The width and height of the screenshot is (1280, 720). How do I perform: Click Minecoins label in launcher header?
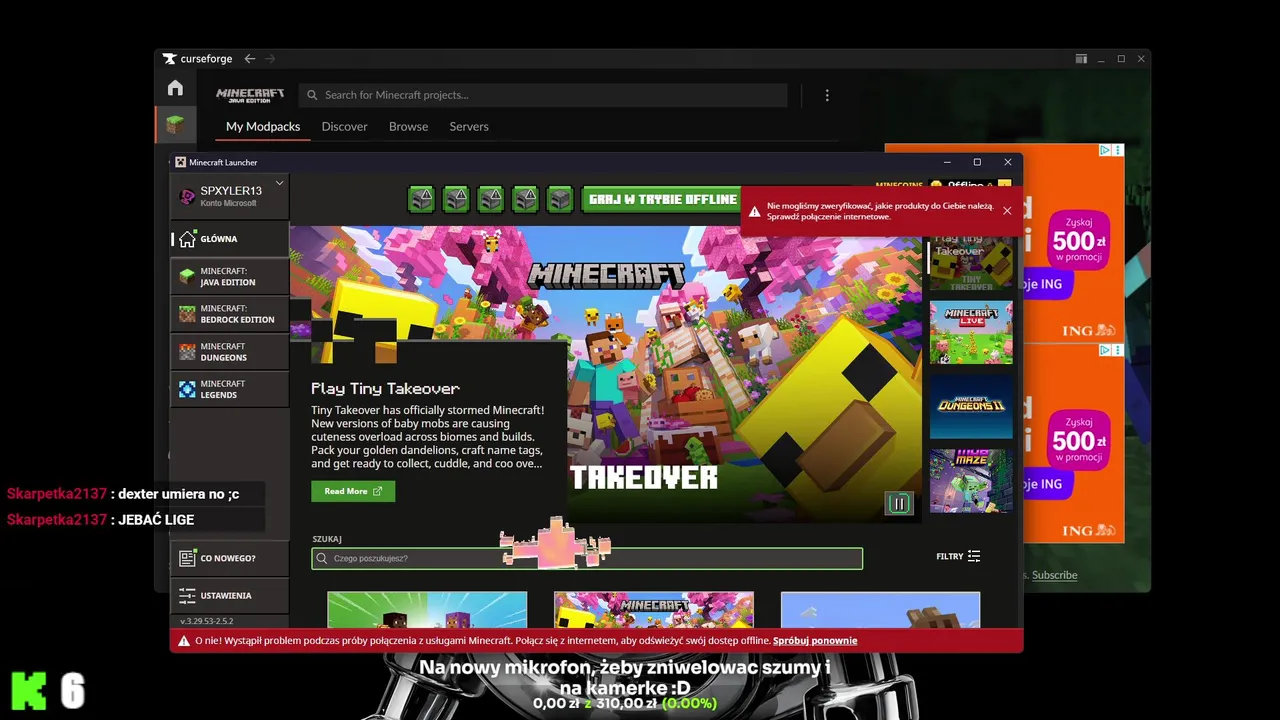click(899, 185)
